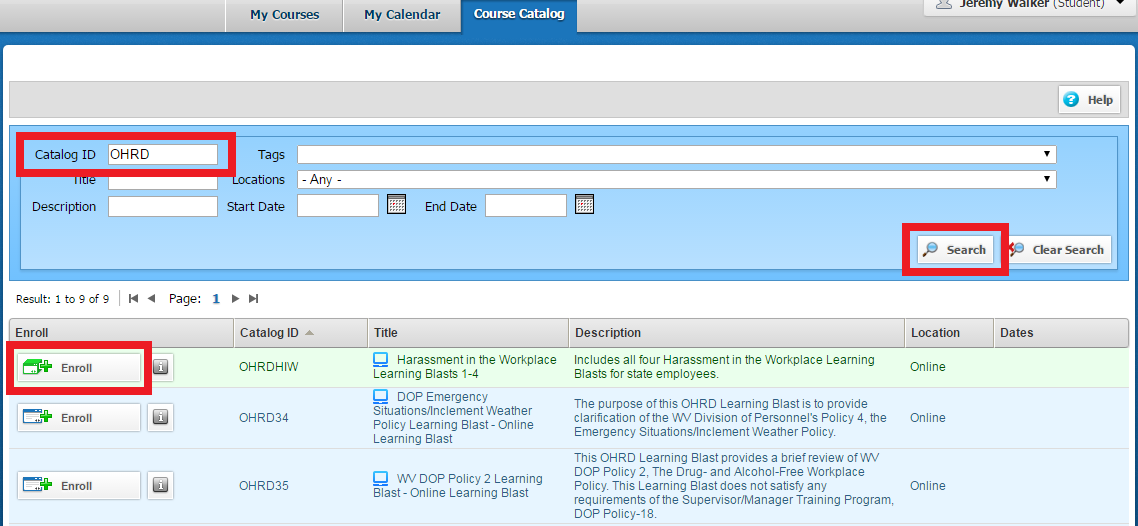Screen dimensions: 1138x526
Task: Show info for the OHRDHIW course
Action: click(160, 368)
